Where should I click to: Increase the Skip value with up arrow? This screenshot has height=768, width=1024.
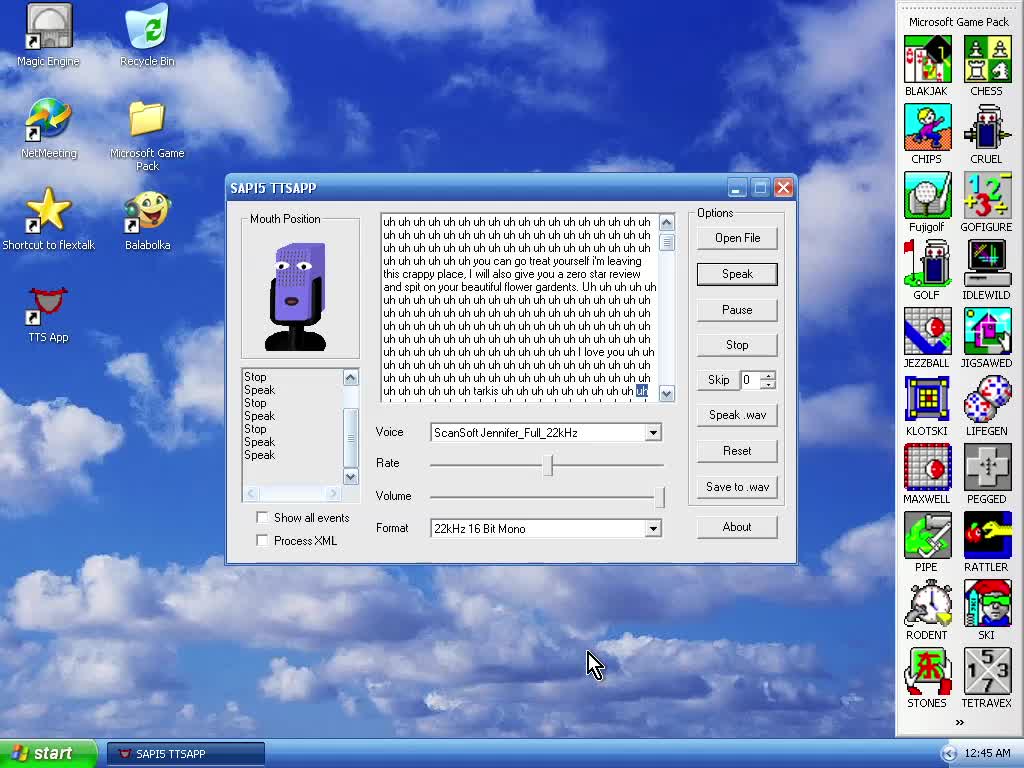[x=768, y=376]
